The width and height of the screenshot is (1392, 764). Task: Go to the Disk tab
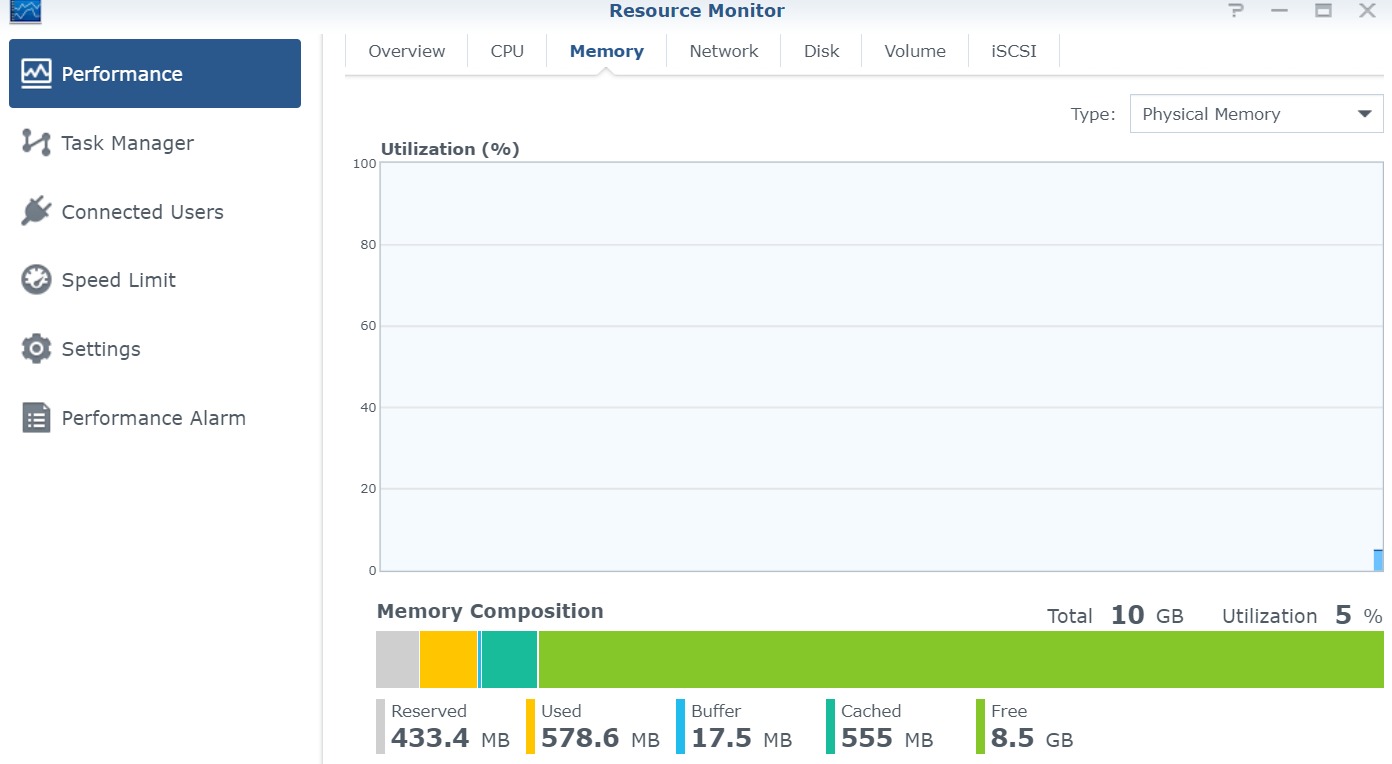coord(821,51)
